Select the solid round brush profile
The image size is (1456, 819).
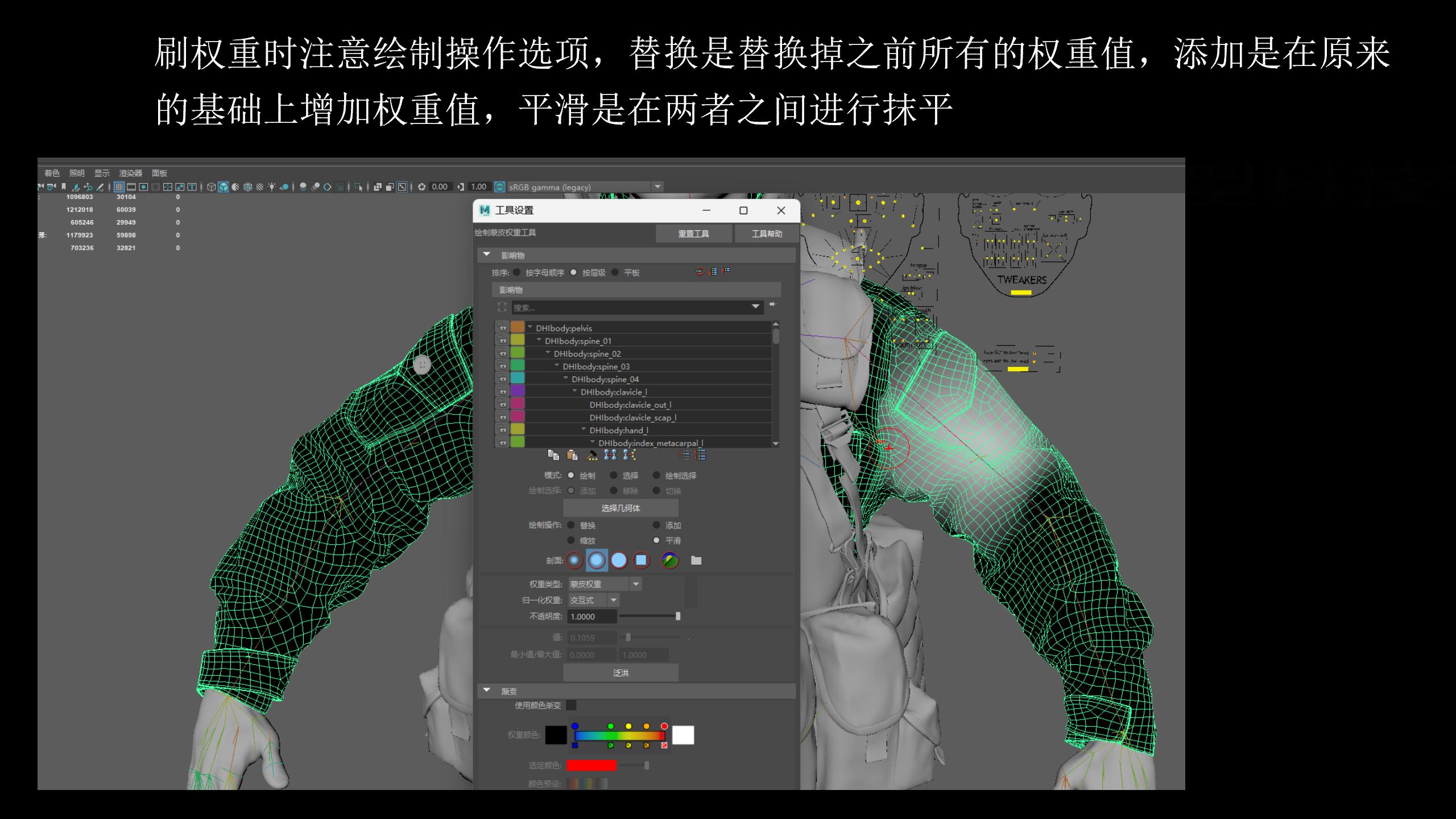tap(619, 560)
